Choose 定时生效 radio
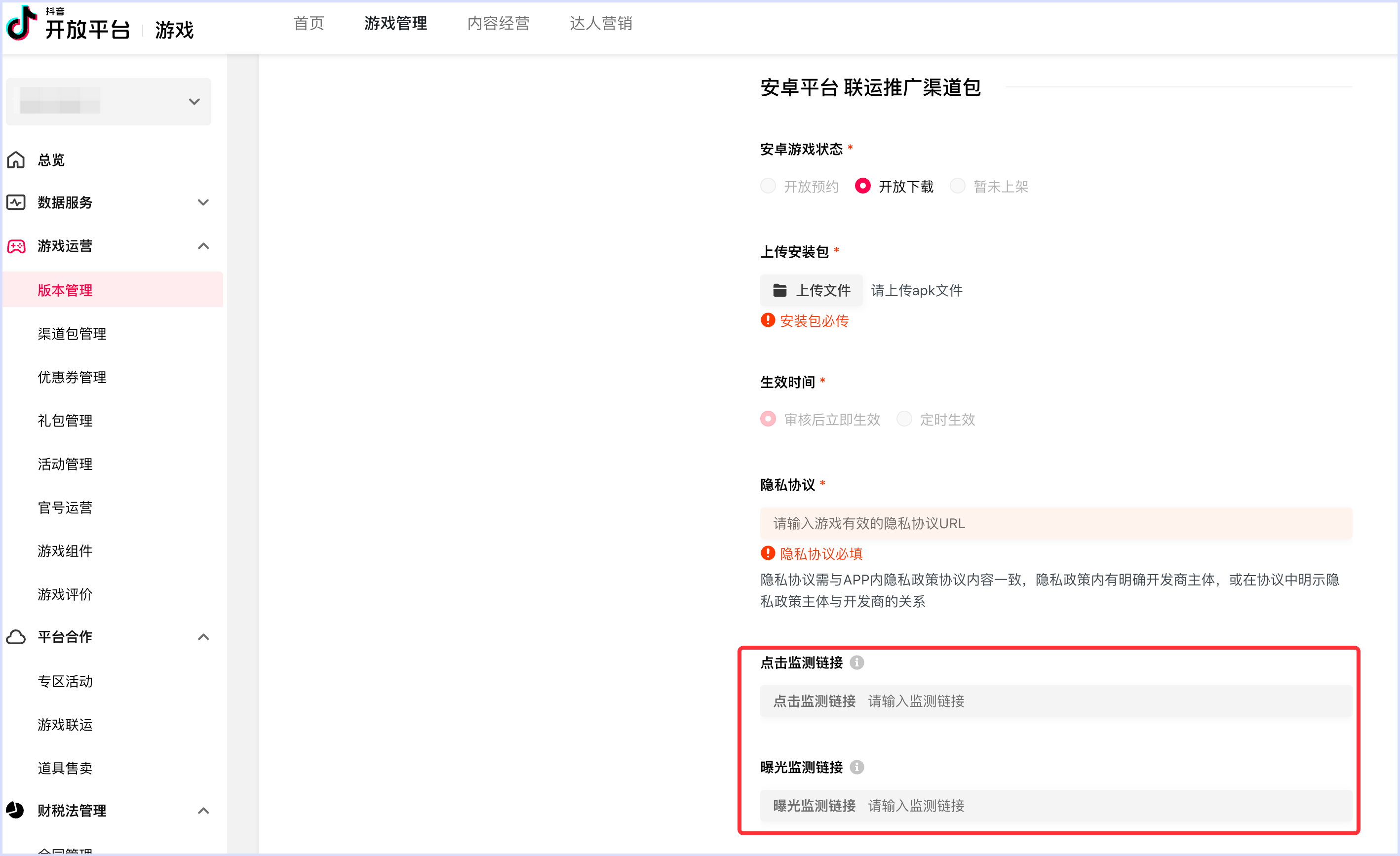 click(904, 420)
